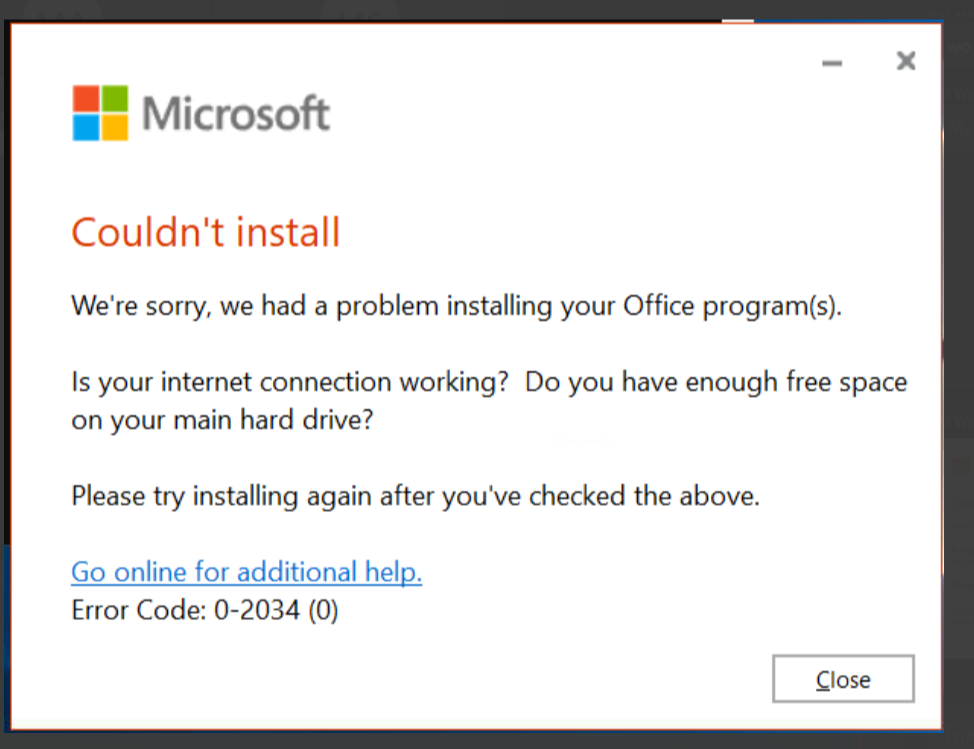Click the 'try installing again' message line

[415, 495]
